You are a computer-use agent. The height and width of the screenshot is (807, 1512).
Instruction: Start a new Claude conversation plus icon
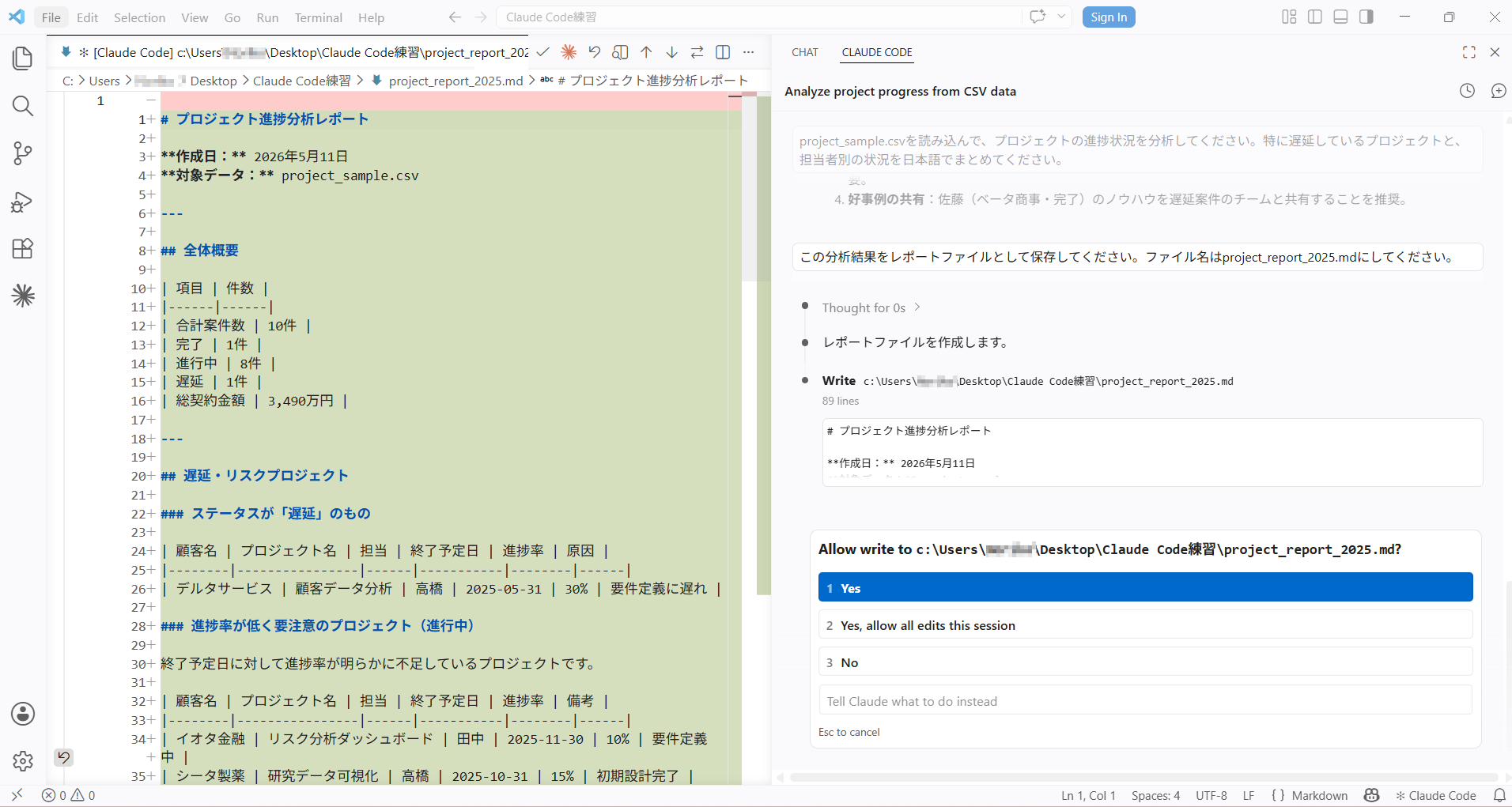1499,91
